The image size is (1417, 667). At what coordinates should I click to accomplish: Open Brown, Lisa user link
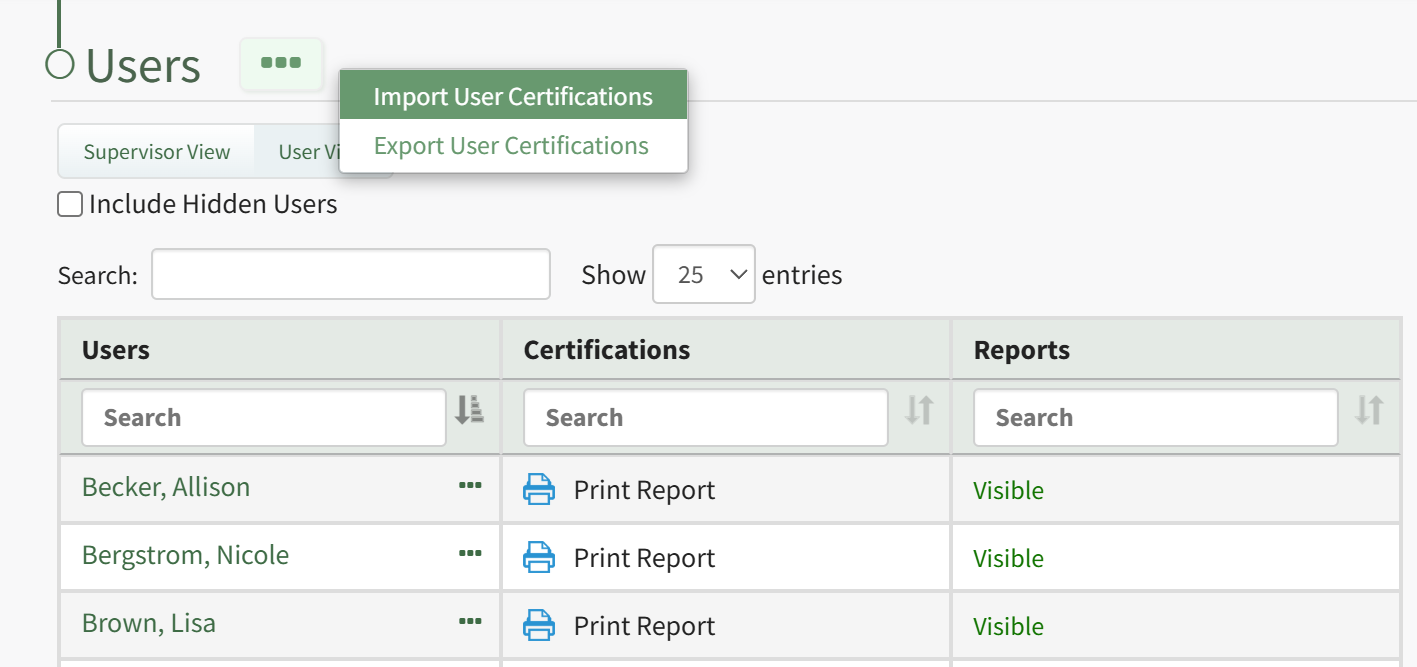(149, 623)
